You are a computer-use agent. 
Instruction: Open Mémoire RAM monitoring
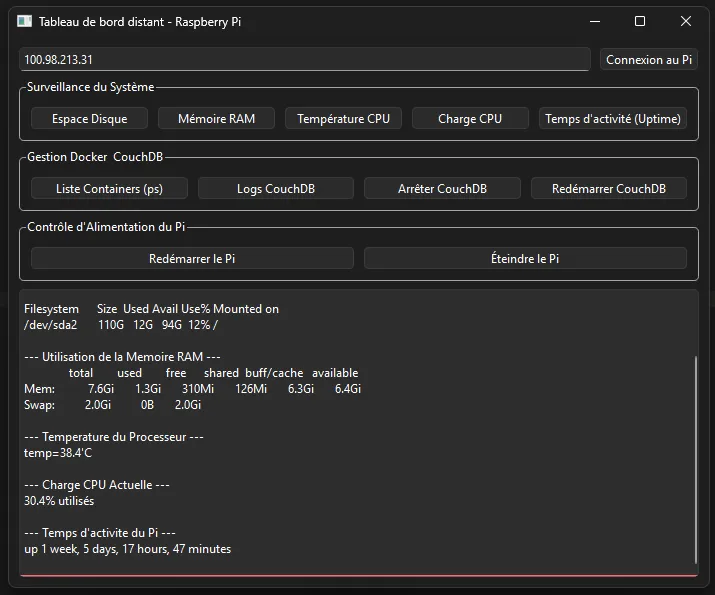216,119
